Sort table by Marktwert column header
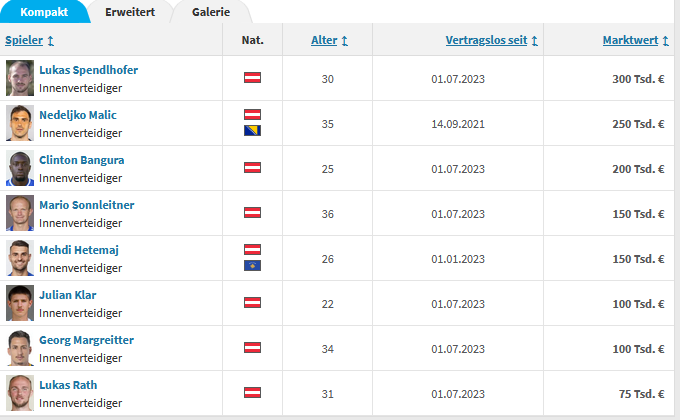This screenshot has width=680, height=420. tap(630, 40)
